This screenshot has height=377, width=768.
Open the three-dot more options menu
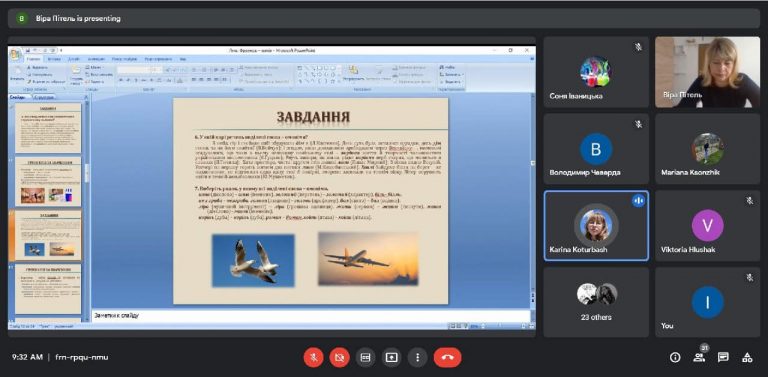point(417,357)
